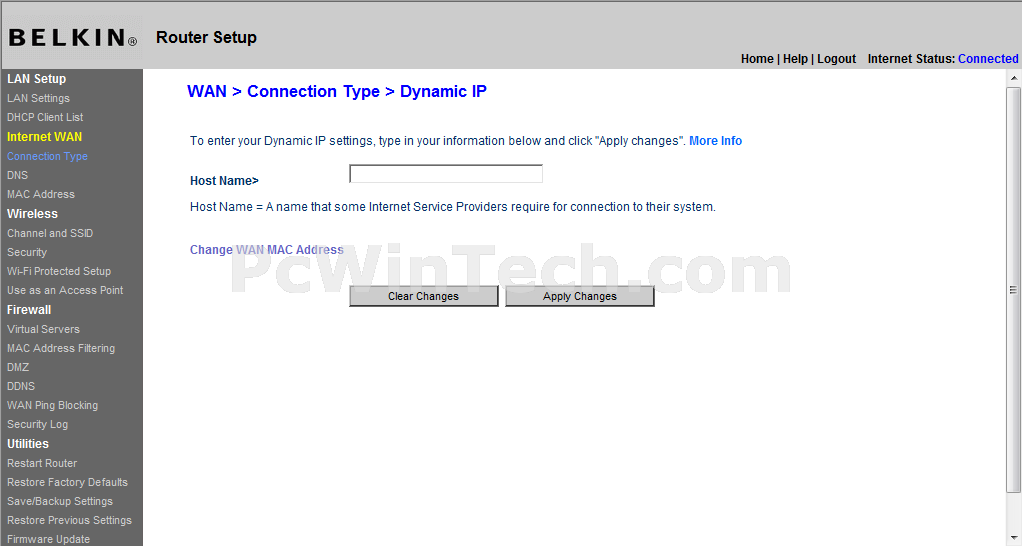Open DHCP Client List page
This screenshot has height=546, width=1022.
(45, 117)
